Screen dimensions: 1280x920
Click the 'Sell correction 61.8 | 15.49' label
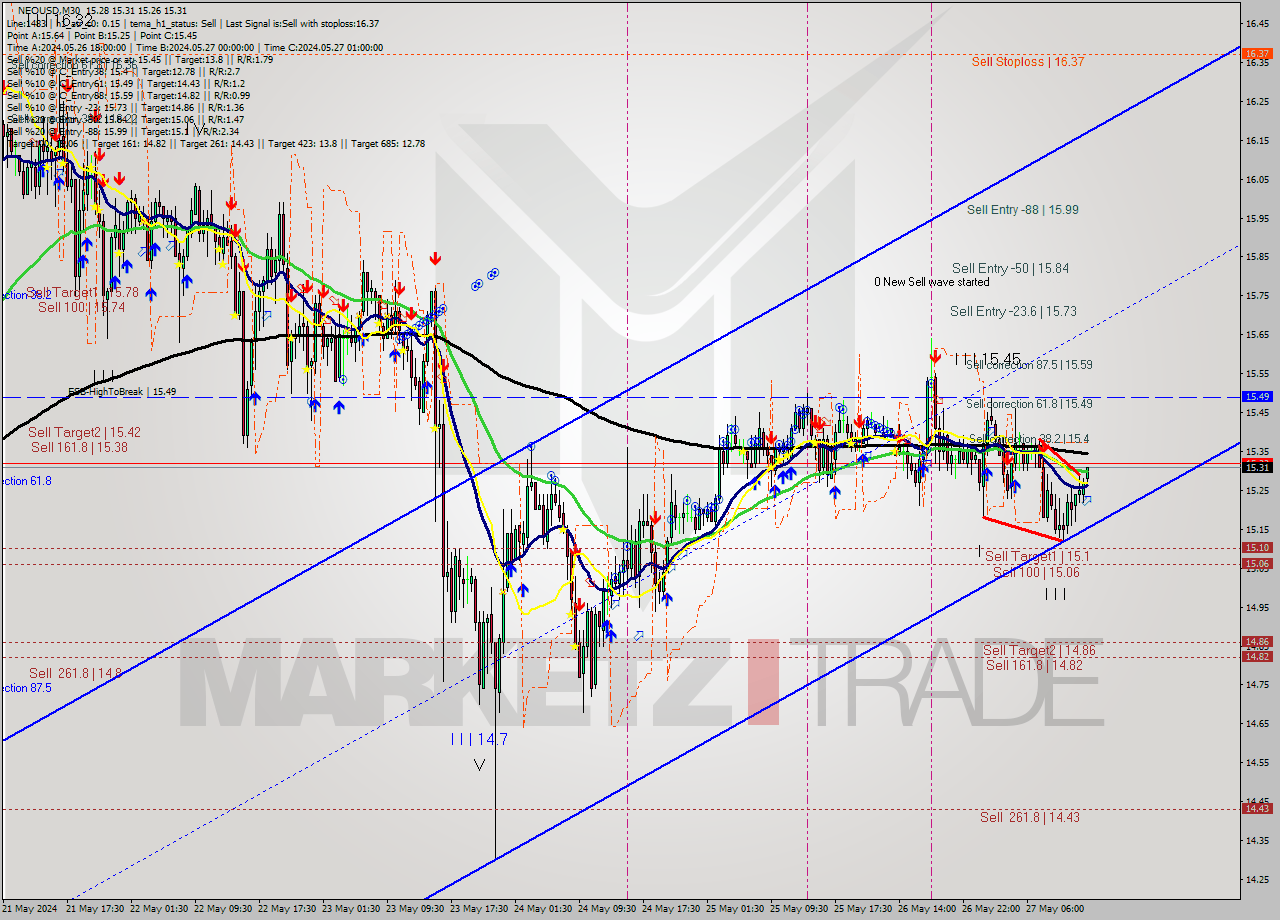point(1029,404)
